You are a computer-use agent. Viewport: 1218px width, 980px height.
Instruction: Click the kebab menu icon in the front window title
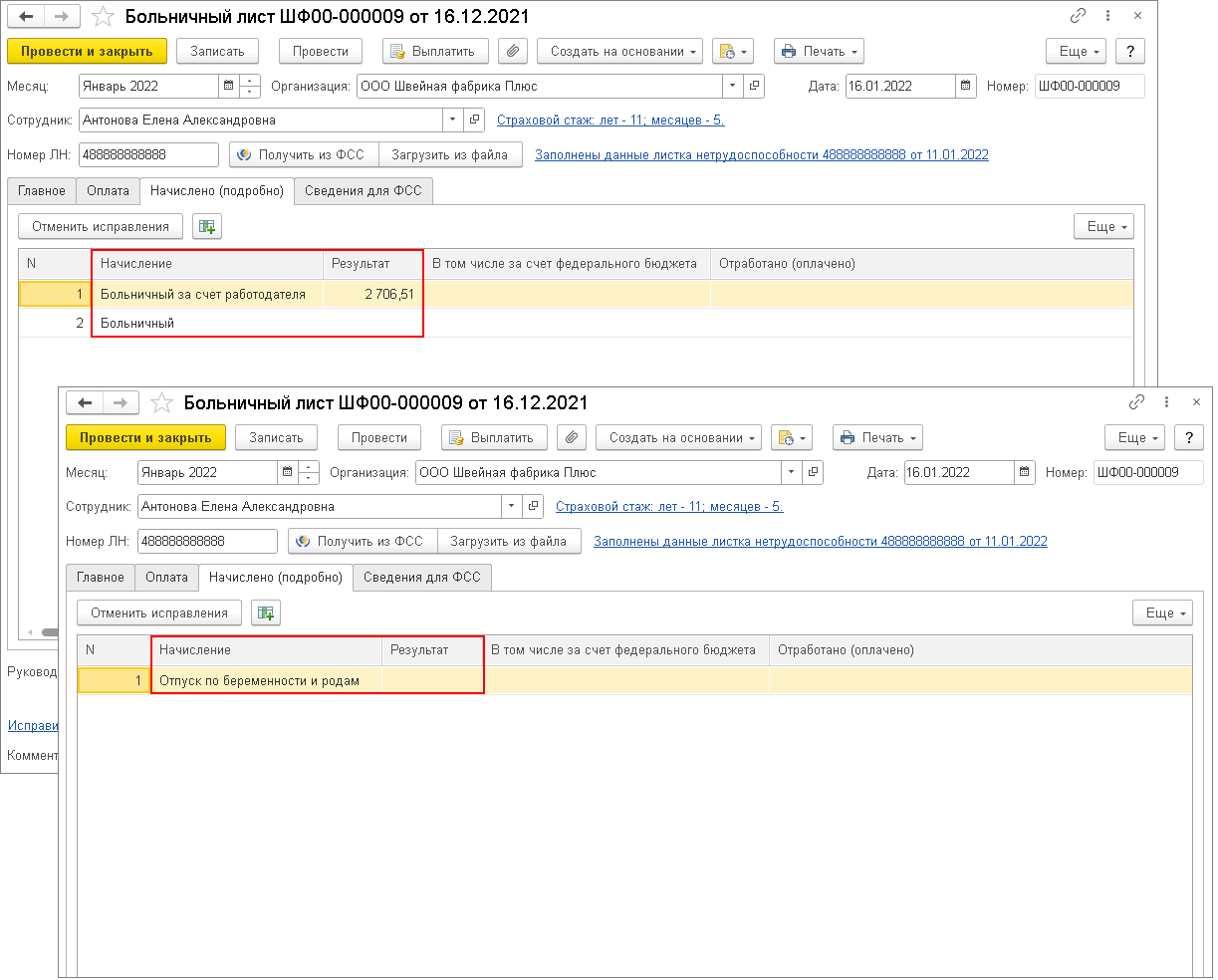point(1166,402)
